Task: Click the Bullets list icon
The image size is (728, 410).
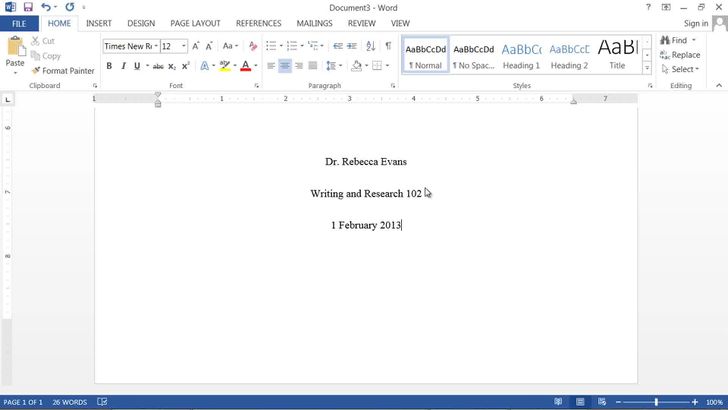Action: click(271, 46)
